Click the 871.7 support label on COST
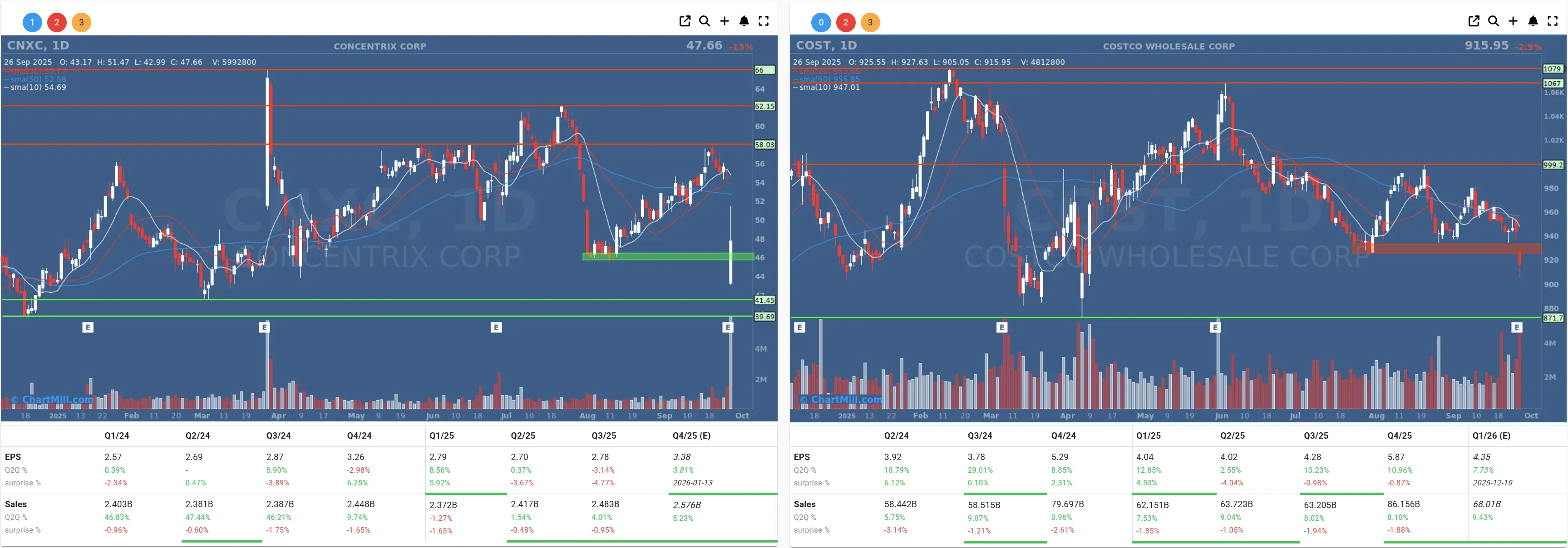The width and height of the screenshot is (1568, 548). pos(1553,318)
